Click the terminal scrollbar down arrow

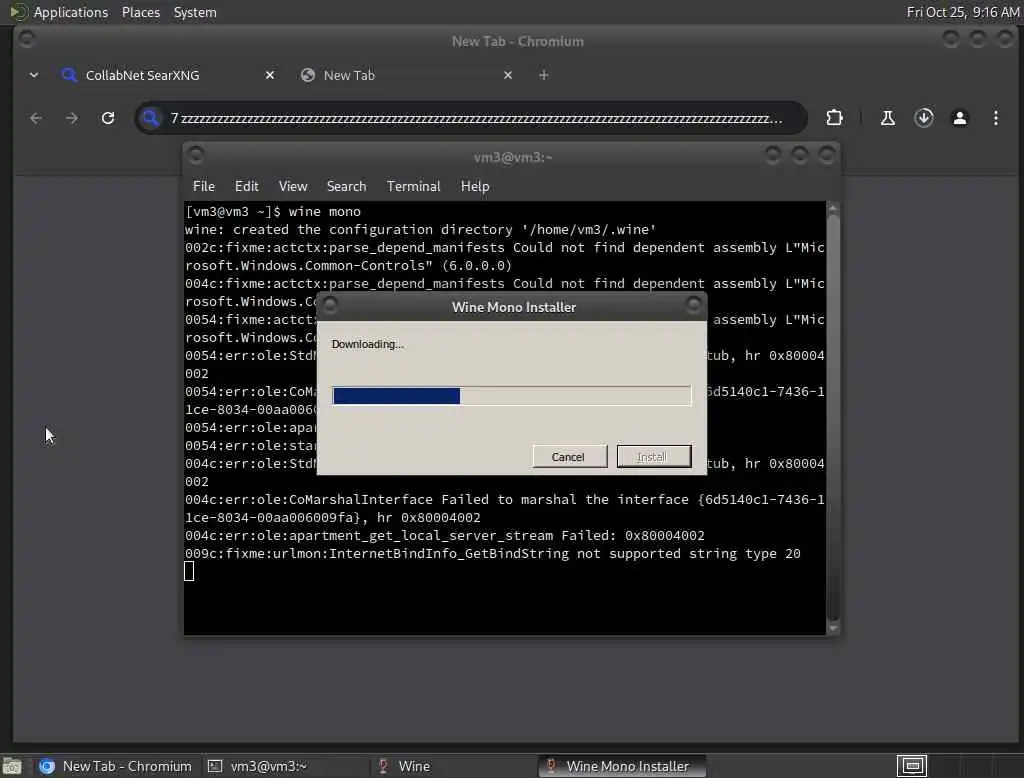pyautogui.click(x=833, y=628)
